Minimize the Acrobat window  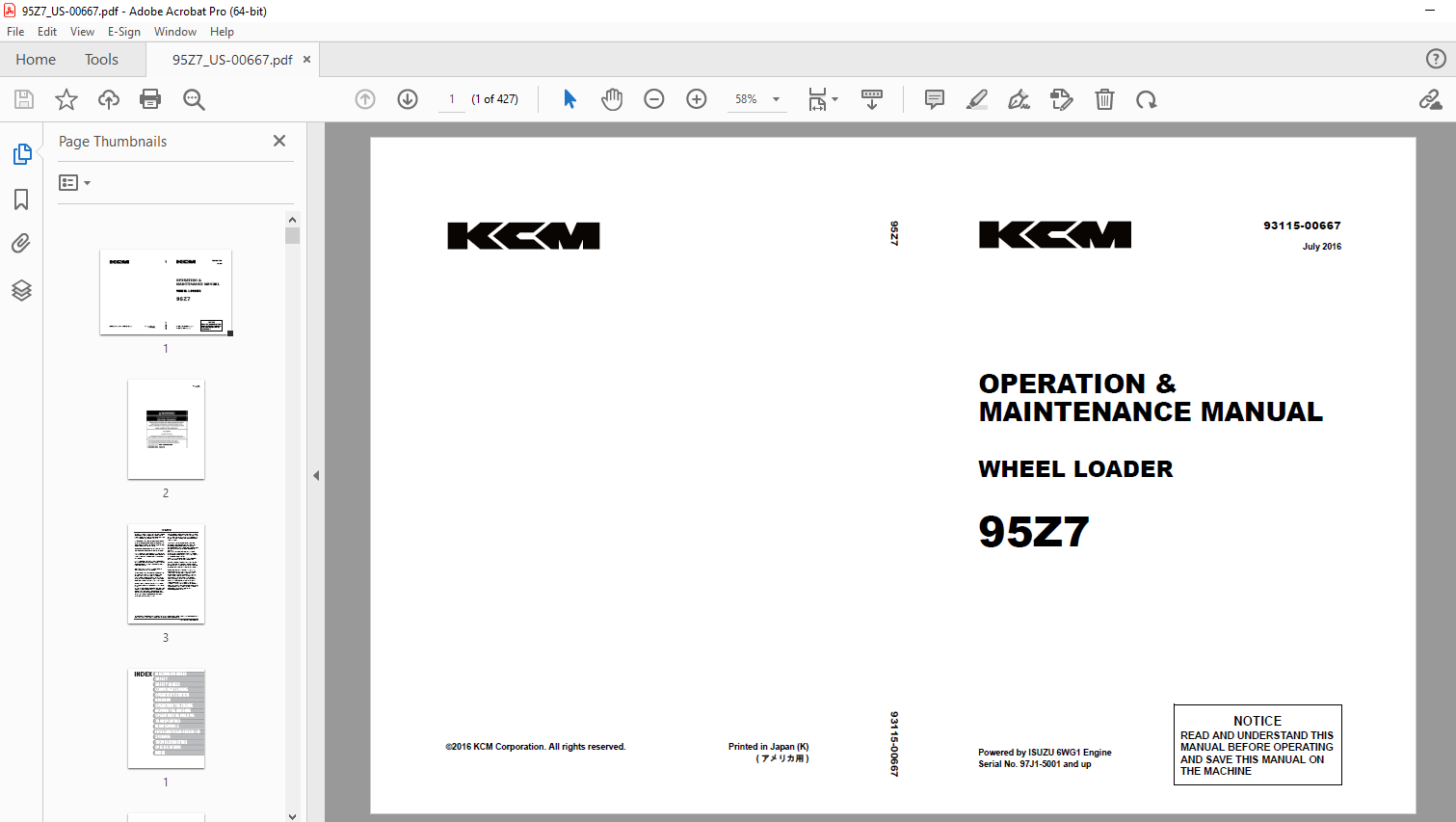click(x=1430, y=11)
